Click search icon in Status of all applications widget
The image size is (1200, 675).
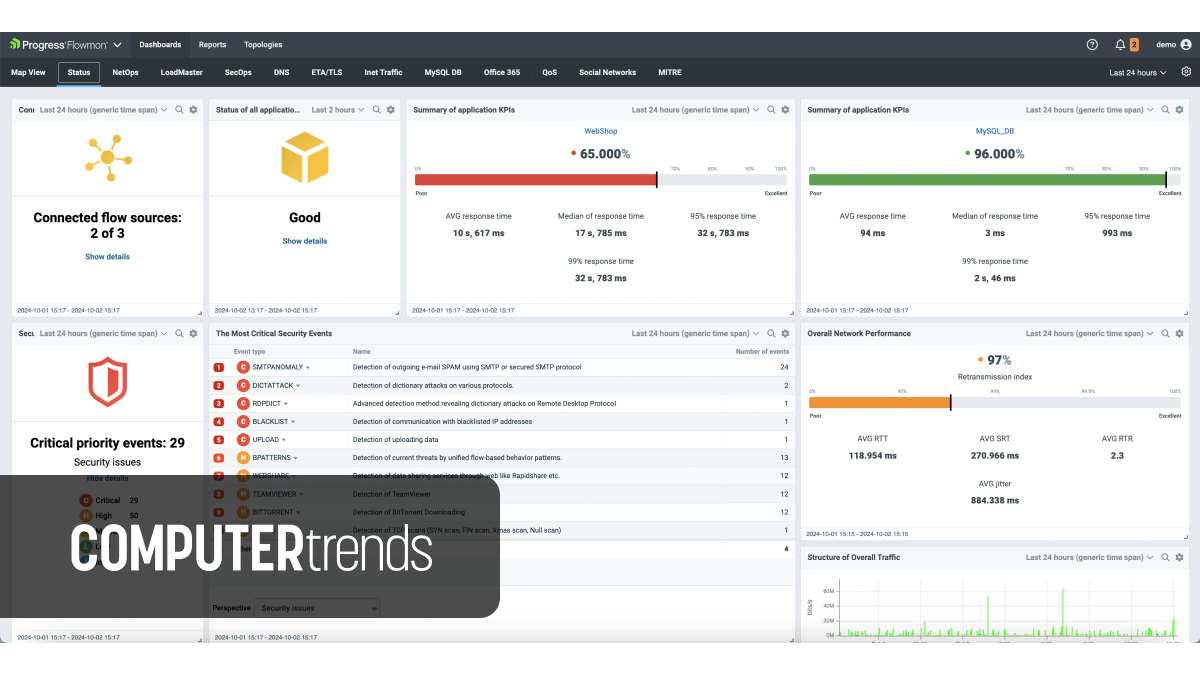377,110
